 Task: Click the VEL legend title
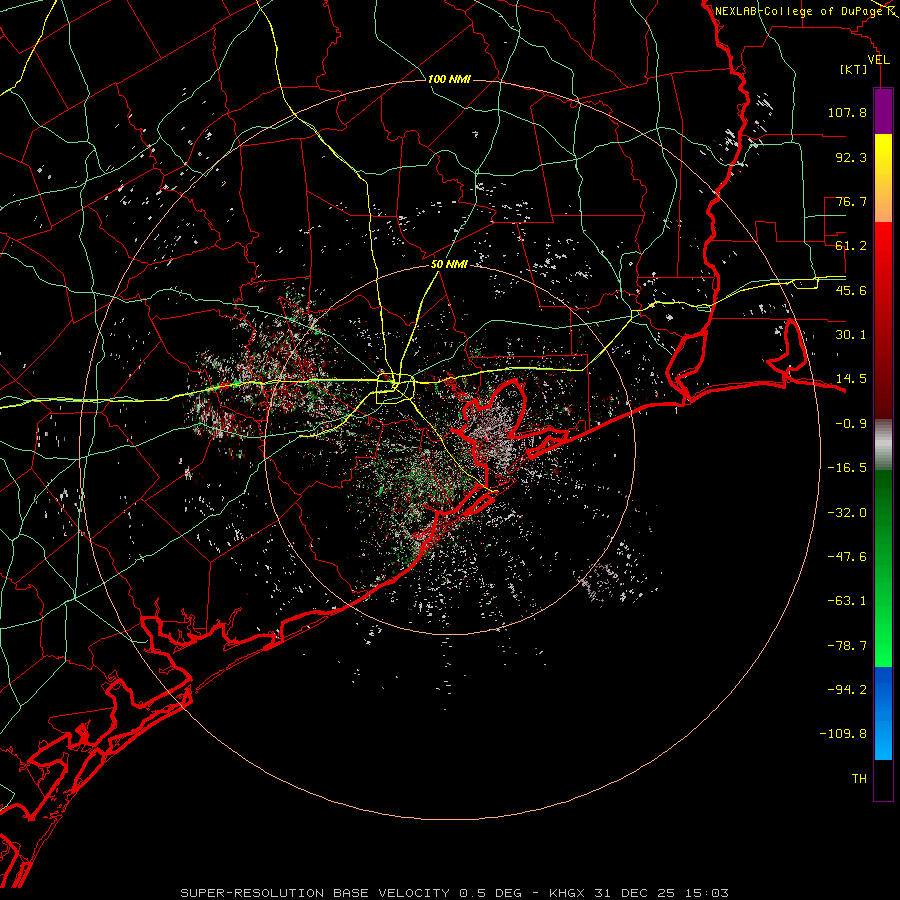[878, 60]
